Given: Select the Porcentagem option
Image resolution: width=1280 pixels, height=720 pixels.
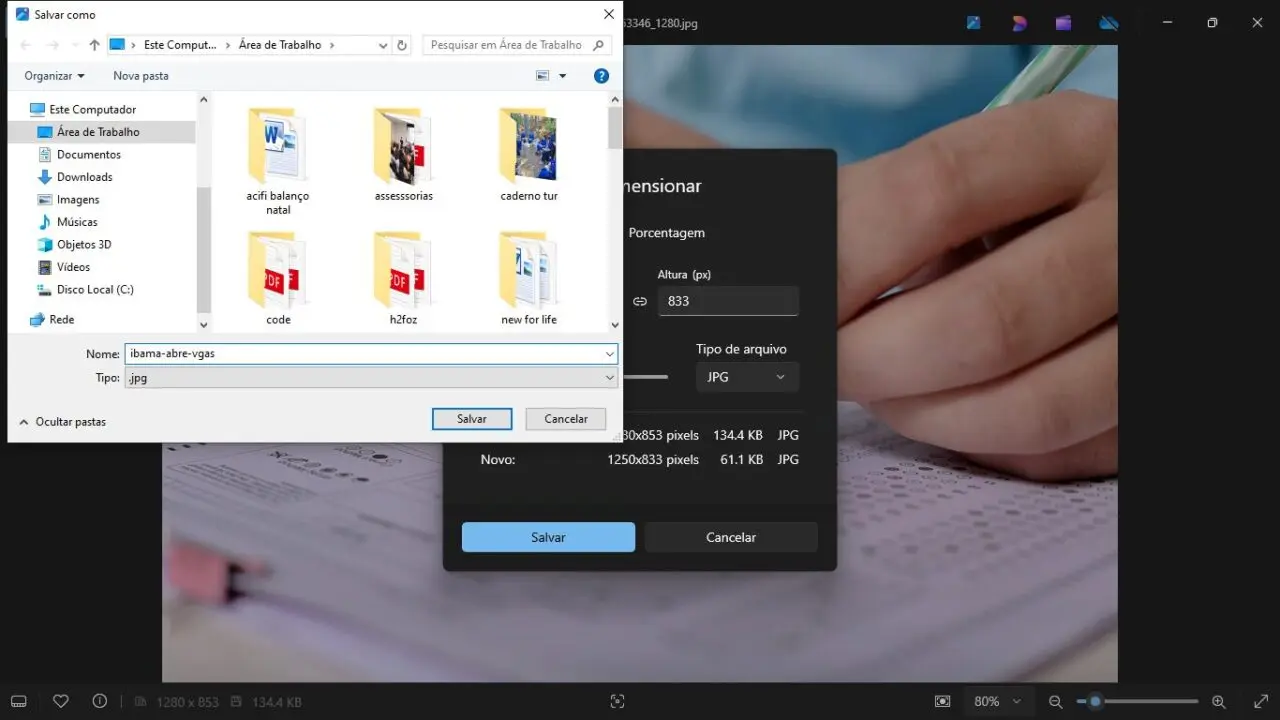Looking at the screenshot, I should [x=666, y=233].
